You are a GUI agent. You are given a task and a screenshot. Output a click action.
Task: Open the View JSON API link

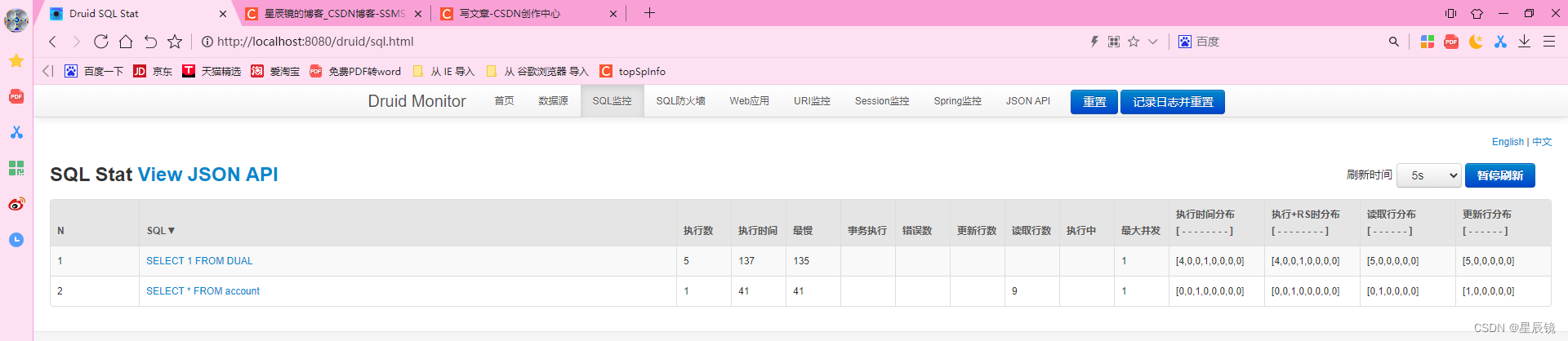point(207,175)
